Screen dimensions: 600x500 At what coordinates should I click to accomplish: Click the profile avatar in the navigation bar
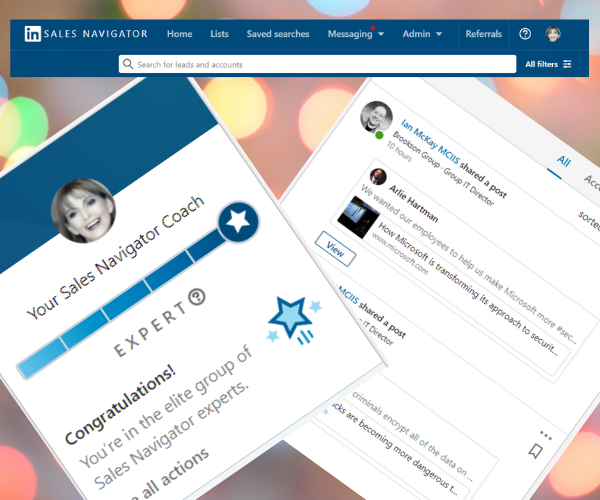[553, 34]
